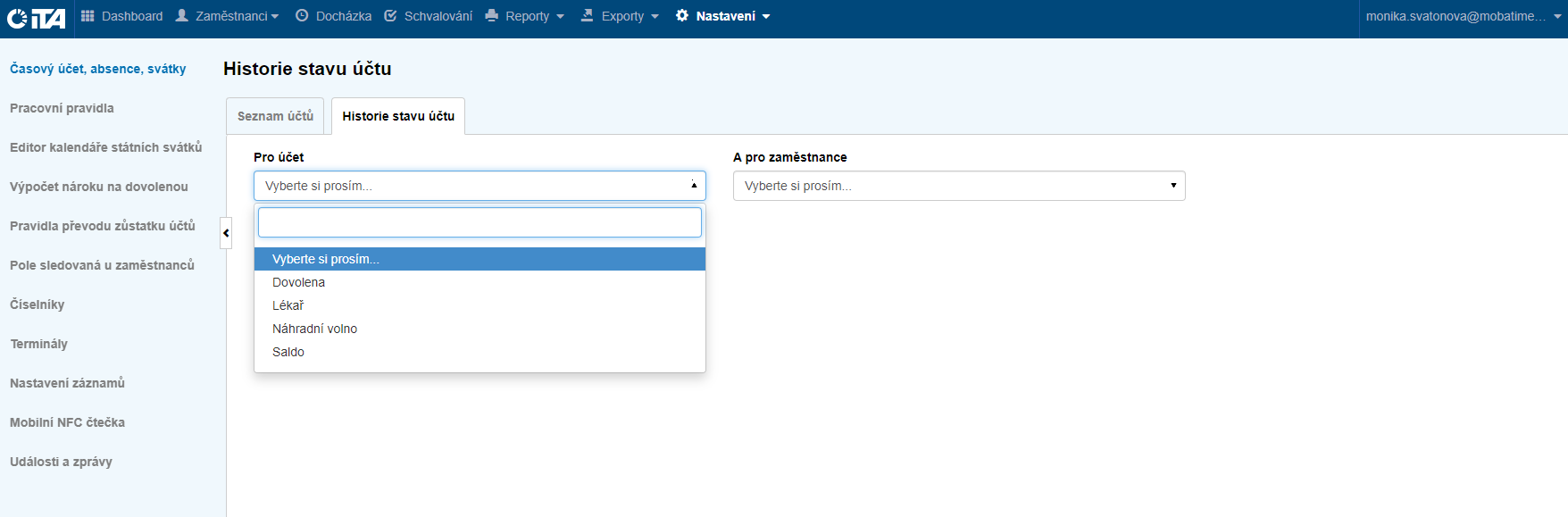Image resolution: width=1568 pixels, height=517 pixels.
Task: Open Dashboard from the grid icon
Action: click(88, 16)
